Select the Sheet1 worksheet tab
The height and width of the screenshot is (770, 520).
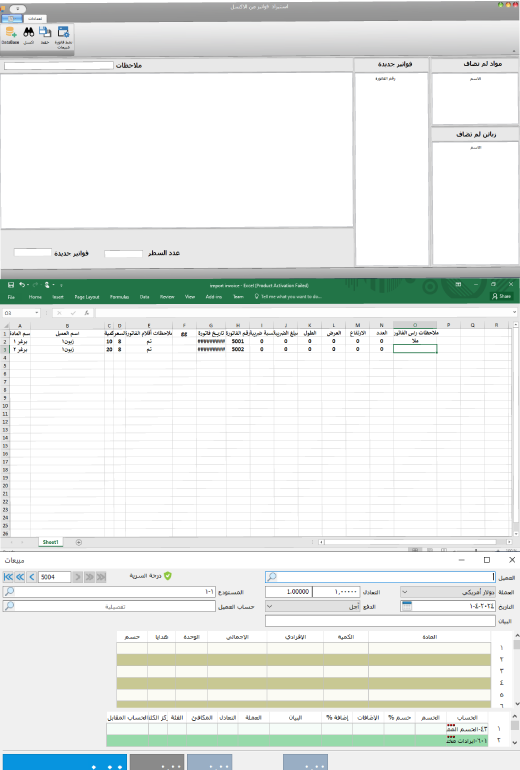pyautogui.click(x=50, y=542)
